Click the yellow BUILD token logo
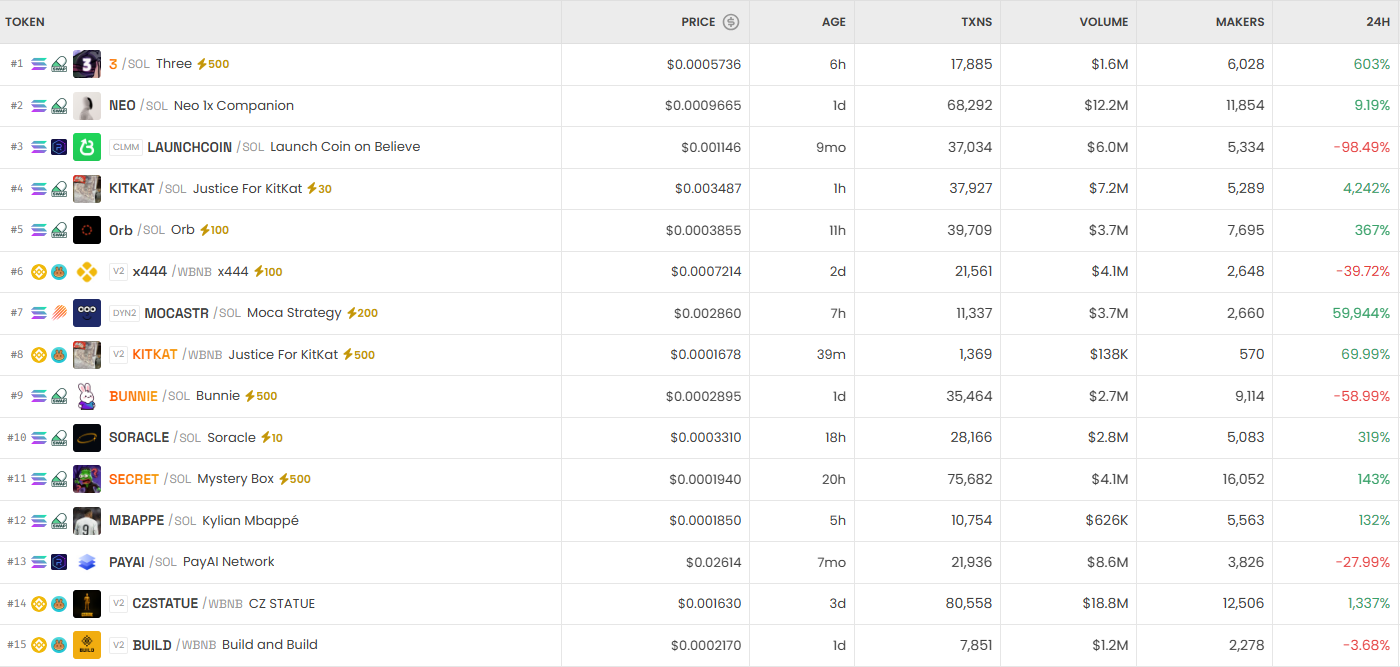This screenshot has height=667, width=1400. point(87,645)
